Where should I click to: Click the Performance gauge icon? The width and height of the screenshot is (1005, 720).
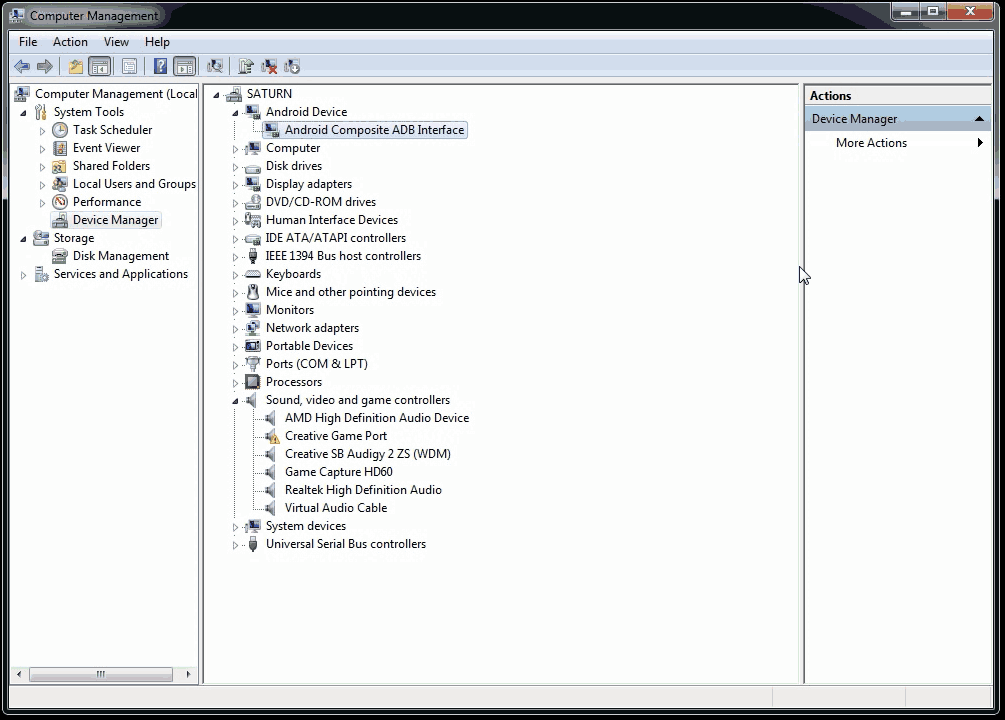(x=60, y=202)
